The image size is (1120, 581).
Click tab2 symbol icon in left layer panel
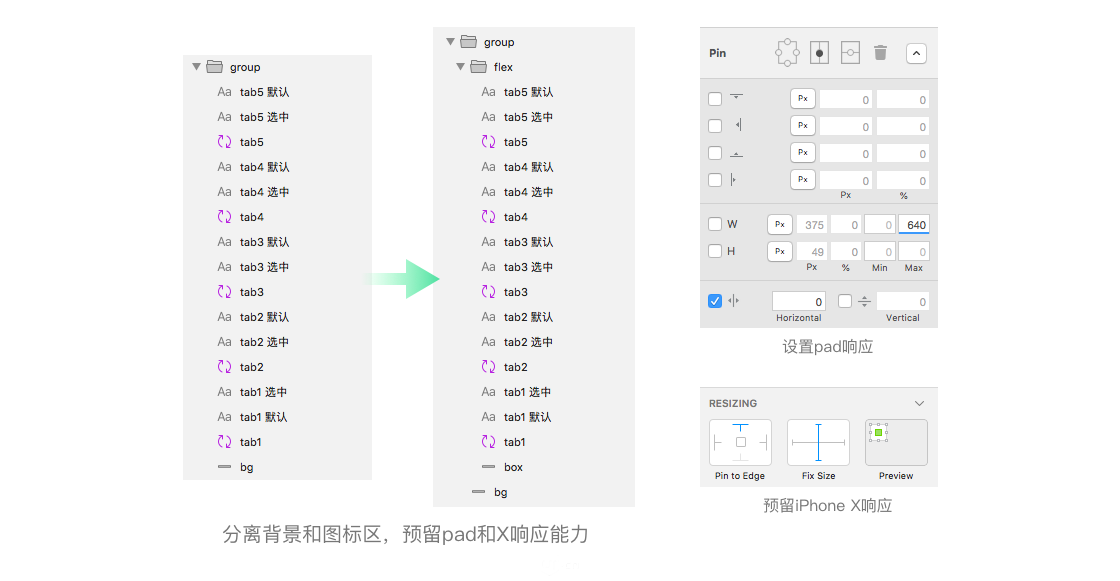(x=224, y=367)
